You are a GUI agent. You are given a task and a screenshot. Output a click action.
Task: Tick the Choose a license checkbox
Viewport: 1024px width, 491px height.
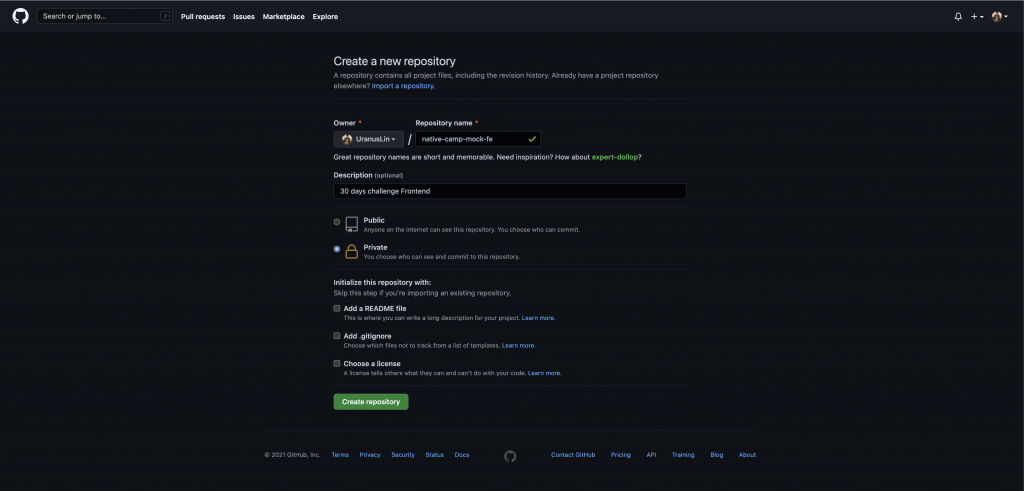[337, 364]
